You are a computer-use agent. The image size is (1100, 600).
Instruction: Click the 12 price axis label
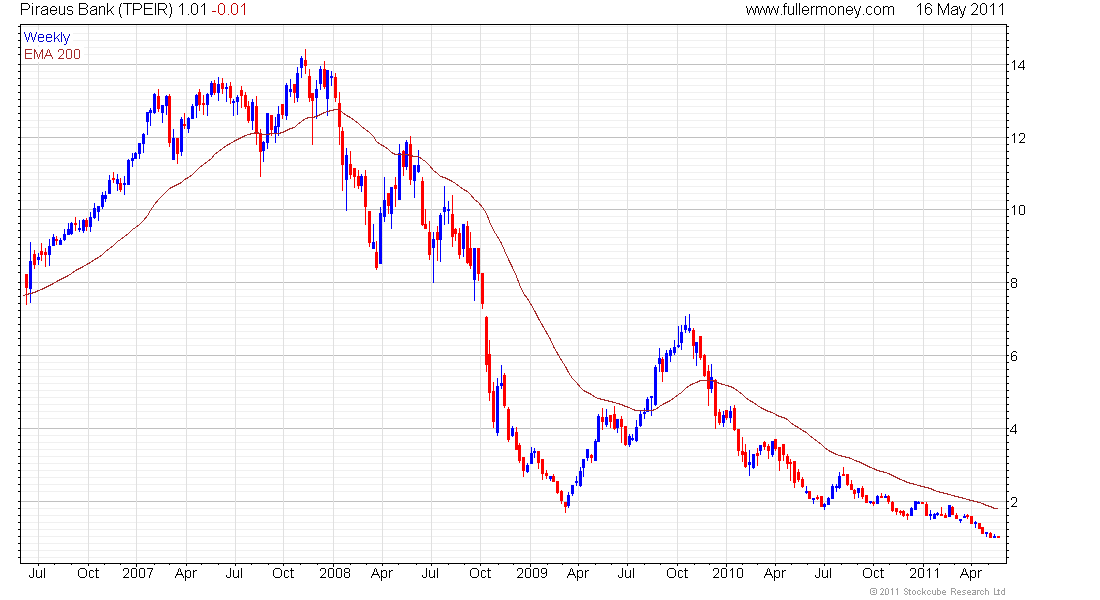pyautogui.click(x=1017, y=138)
